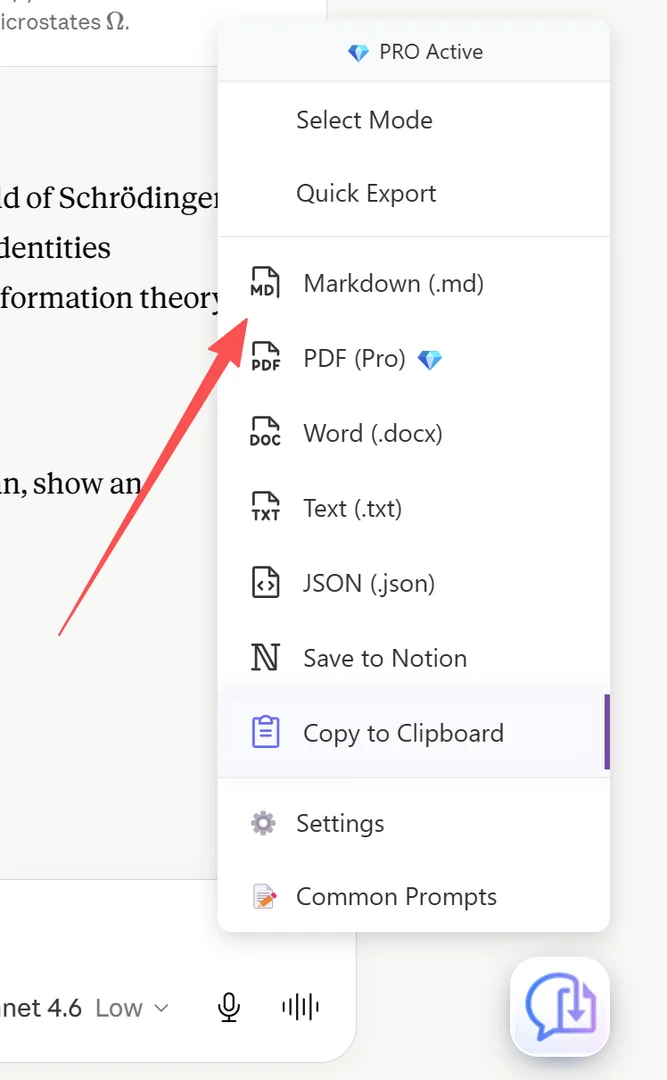Image resolution: width=667 pixels, height=1080 pixels.
Task: Export as JSON (.json)
Action: 413,583
